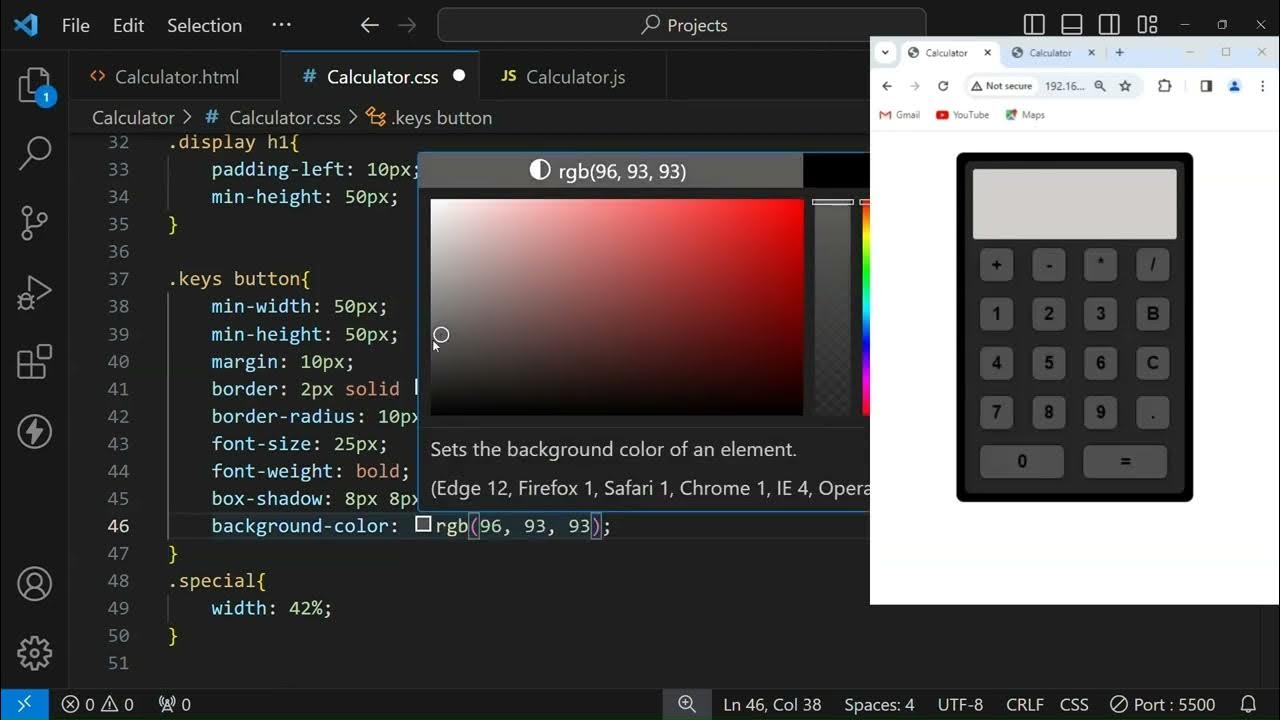This screenshot has height=720, width=1280.
Task: Switch to the Calculator.html tab
Action: click(174, 76)
